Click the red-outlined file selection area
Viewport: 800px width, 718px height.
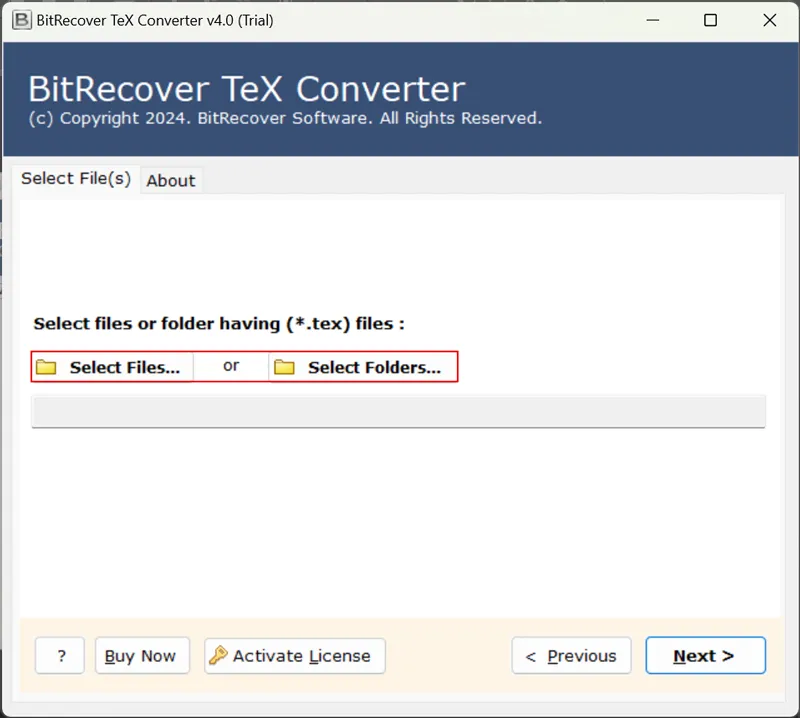coord(244,366)
